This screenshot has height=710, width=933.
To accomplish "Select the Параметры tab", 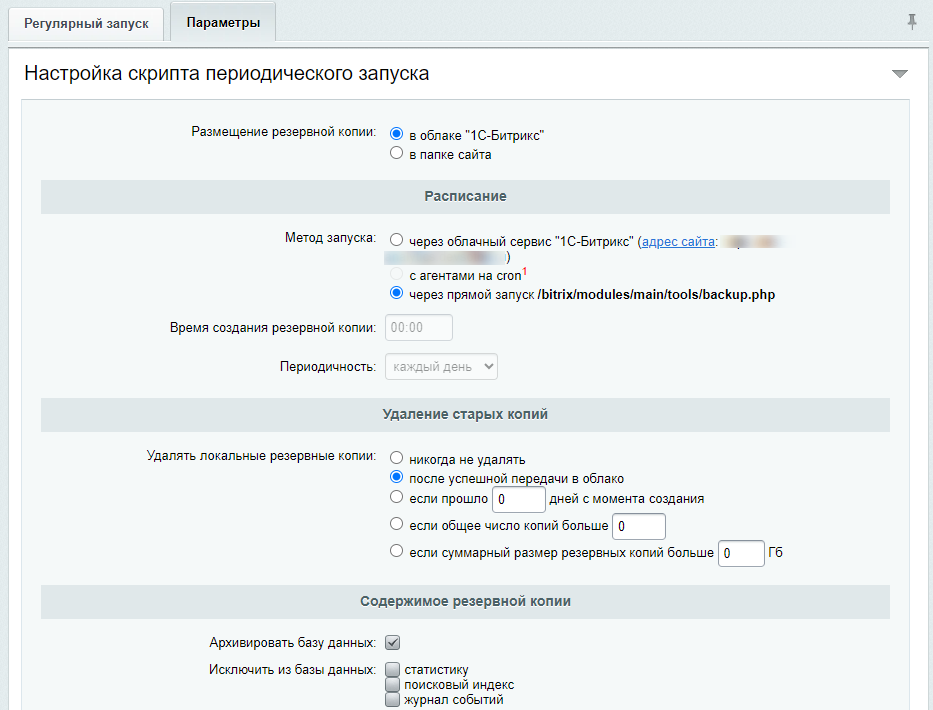I will point(223,23).
